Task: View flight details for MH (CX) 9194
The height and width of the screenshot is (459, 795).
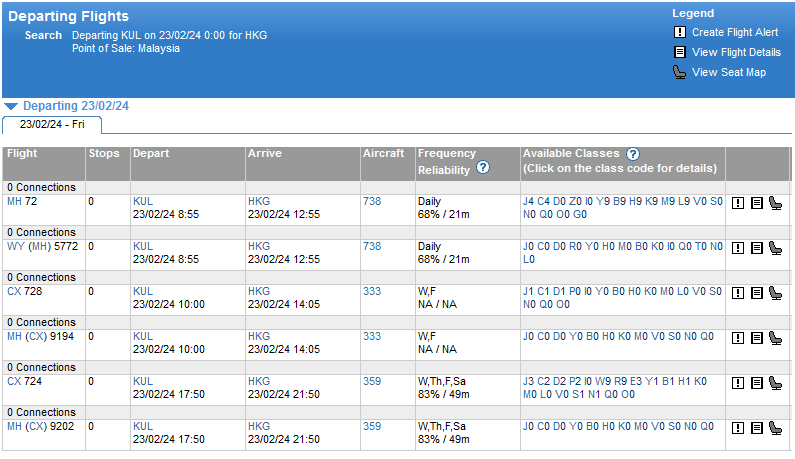Action: coord(757,338)
